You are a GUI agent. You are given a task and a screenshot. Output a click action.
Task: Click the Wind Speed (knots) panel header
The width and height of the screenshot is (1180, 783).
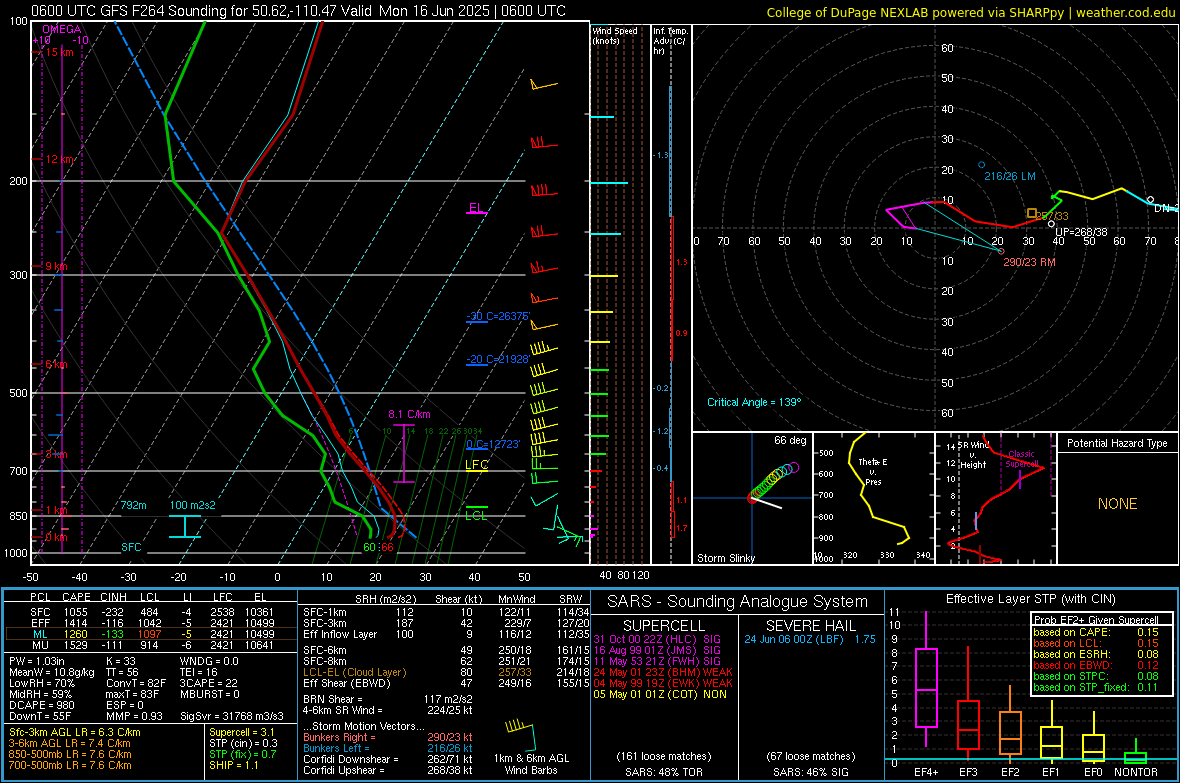(615, 35)
